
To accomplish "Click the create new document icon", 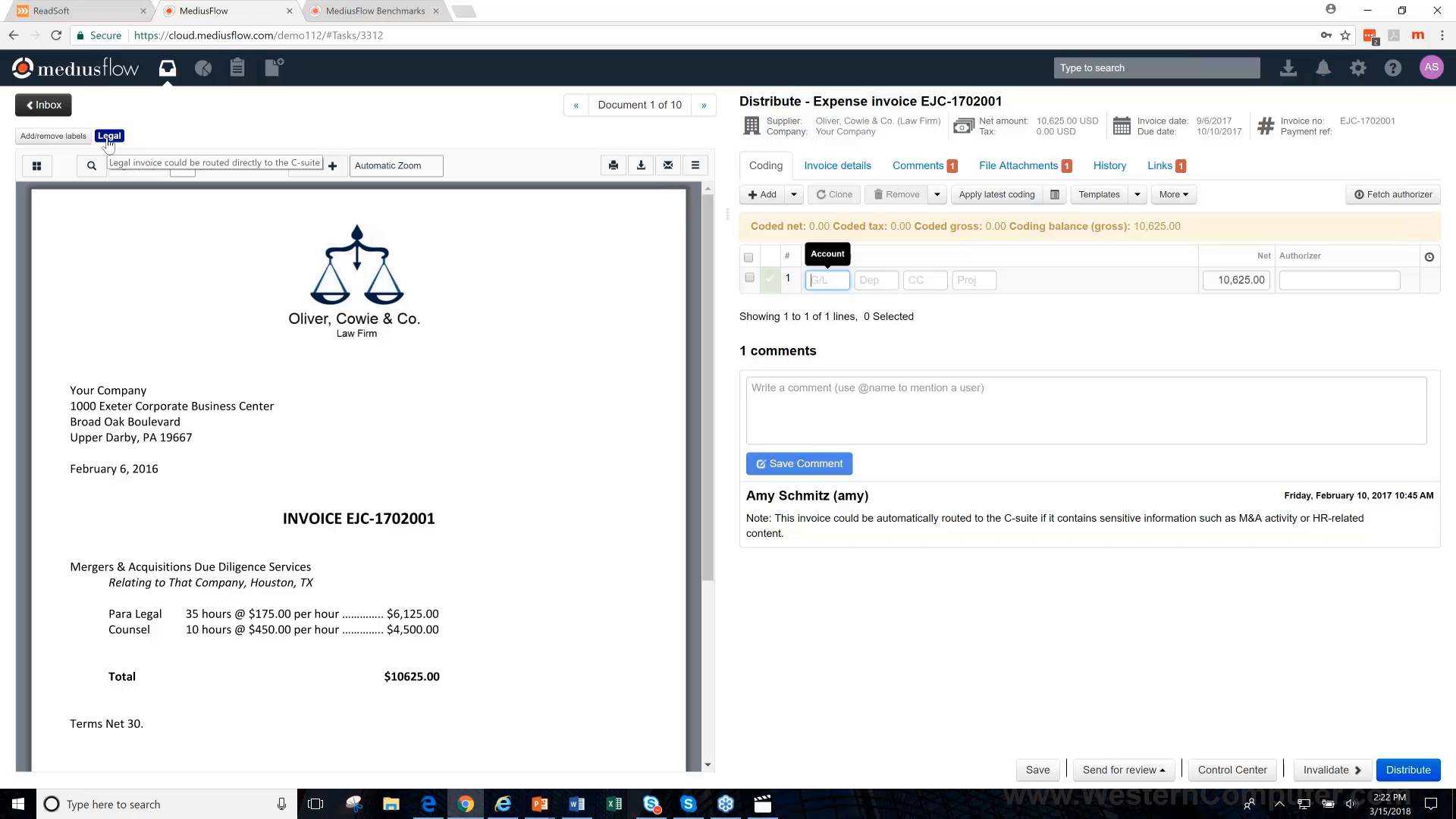I will pyautogui.click(x=272, y=67).
